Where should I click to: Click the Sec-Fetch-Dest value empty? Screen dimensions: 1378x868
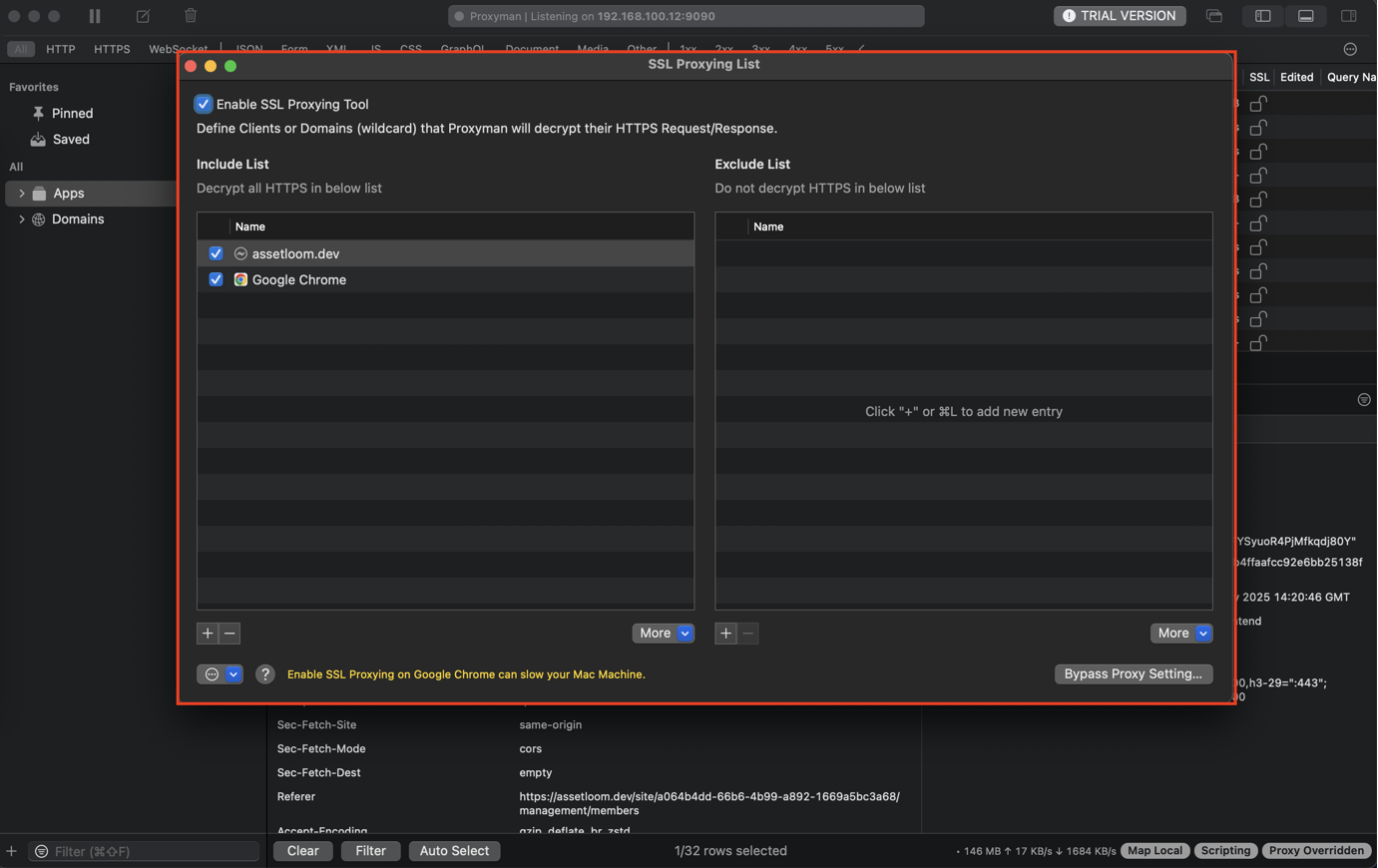(x=536, y=773)
